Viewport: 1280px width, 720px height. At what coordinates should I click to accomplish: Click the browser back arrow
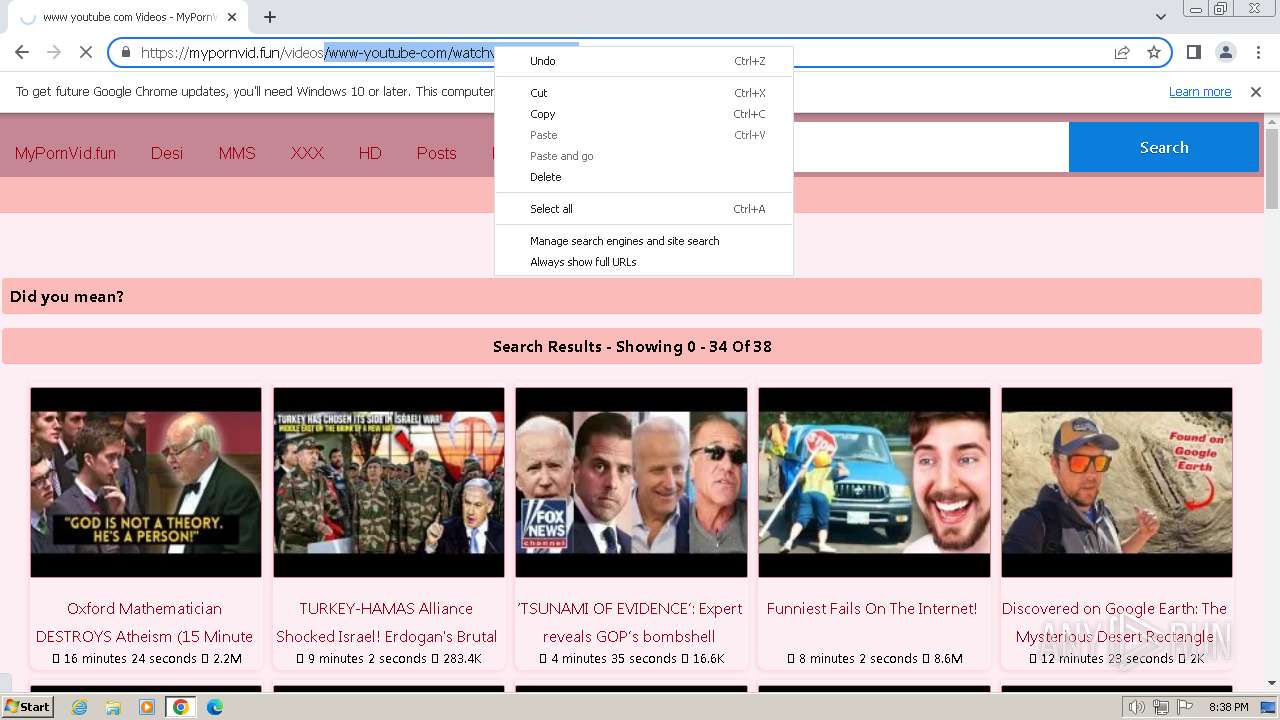coord(22,52)
